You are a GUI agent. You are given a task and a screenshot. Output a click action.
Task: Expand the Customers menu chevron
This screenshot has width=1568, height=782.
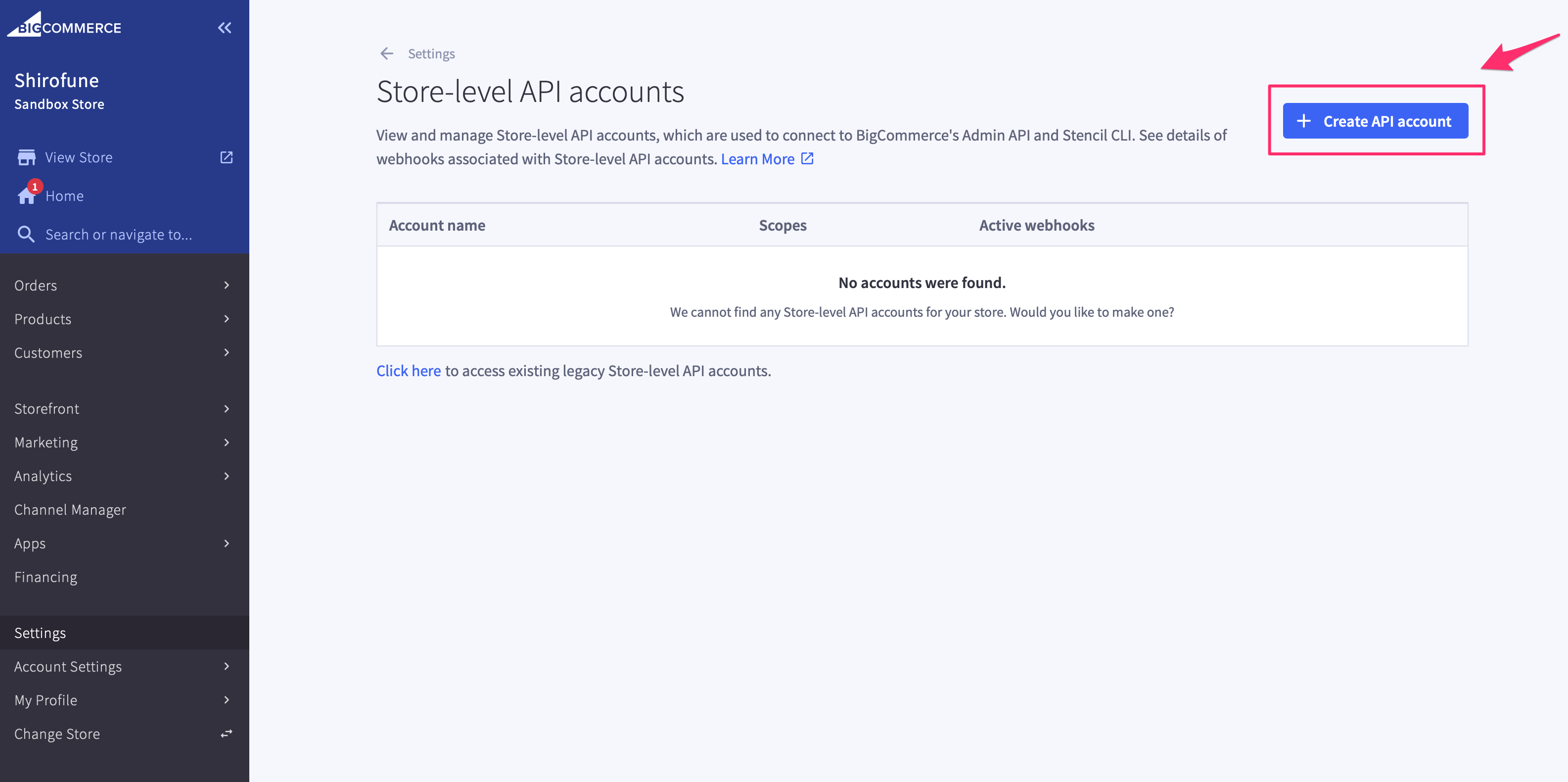(x=227, y=352)
